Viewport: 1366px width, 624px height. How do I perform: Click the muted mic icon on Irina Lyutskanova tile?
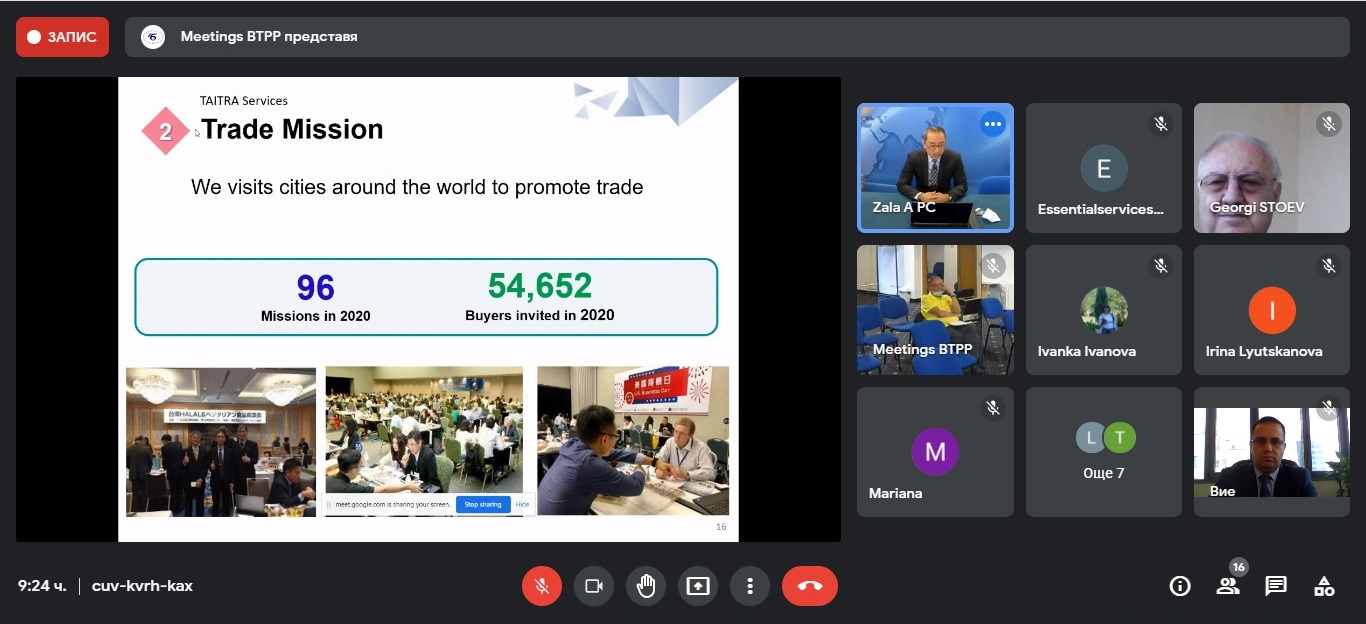tap(1329, 266)
